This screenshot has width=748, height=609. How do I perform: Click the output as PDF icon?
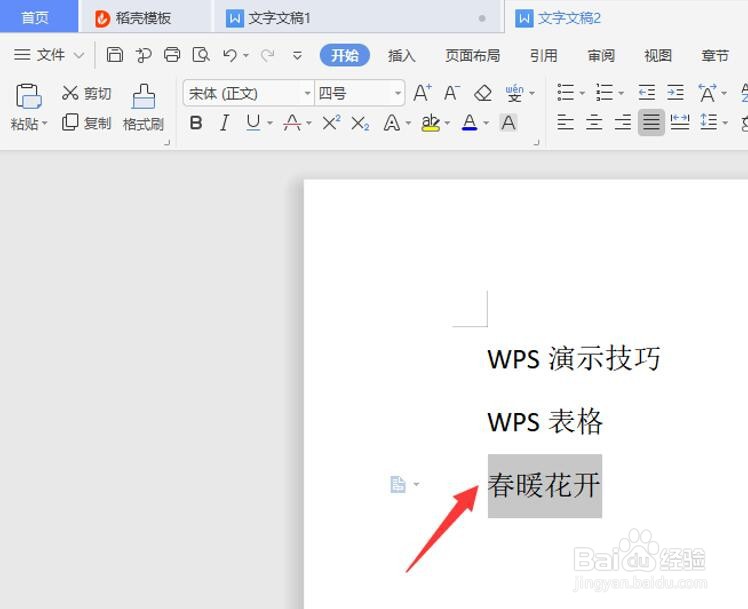click(x=143, y=55)
